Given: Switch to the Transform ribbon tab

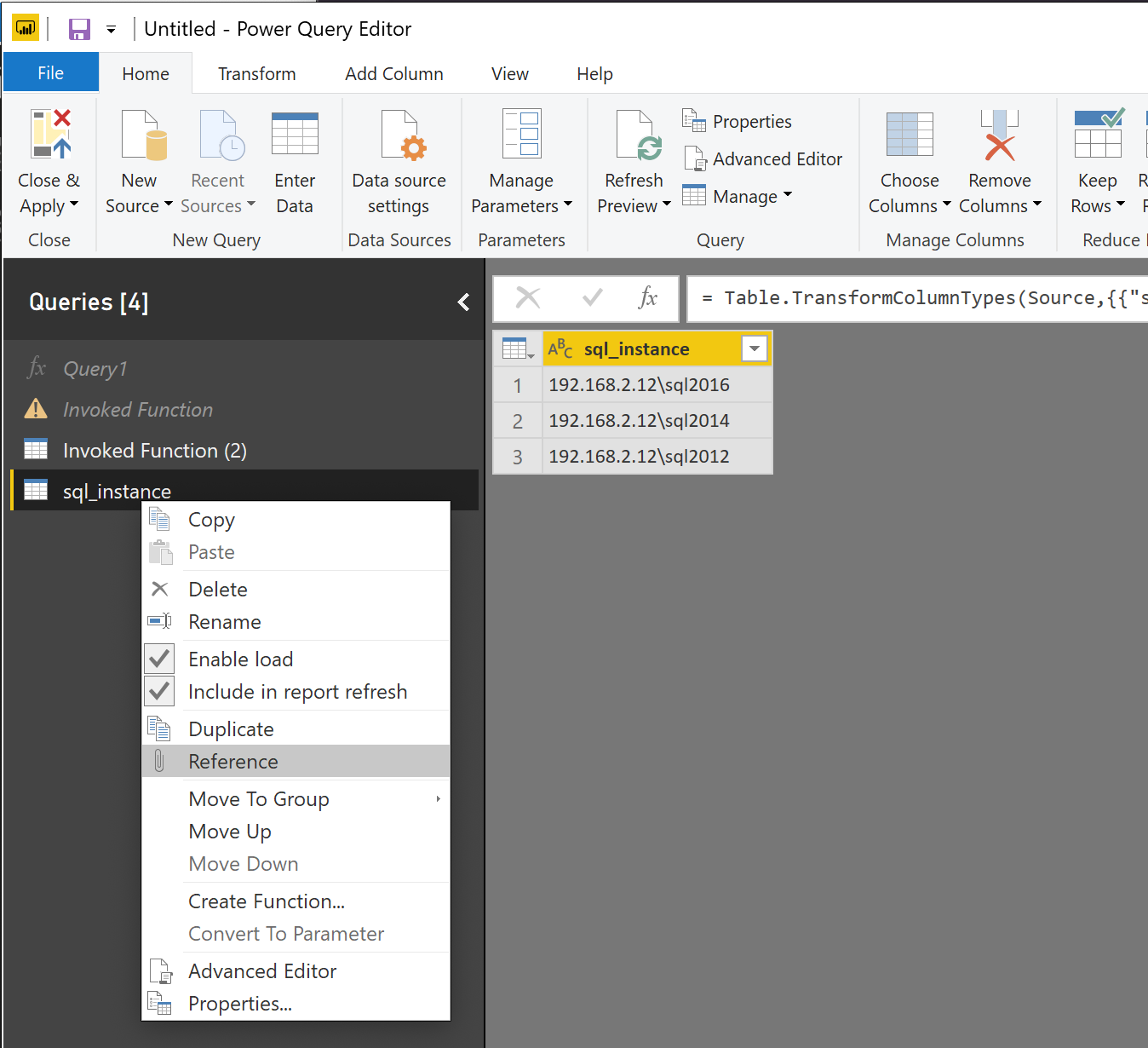Looking at the screenshot, I should point(256,73).
